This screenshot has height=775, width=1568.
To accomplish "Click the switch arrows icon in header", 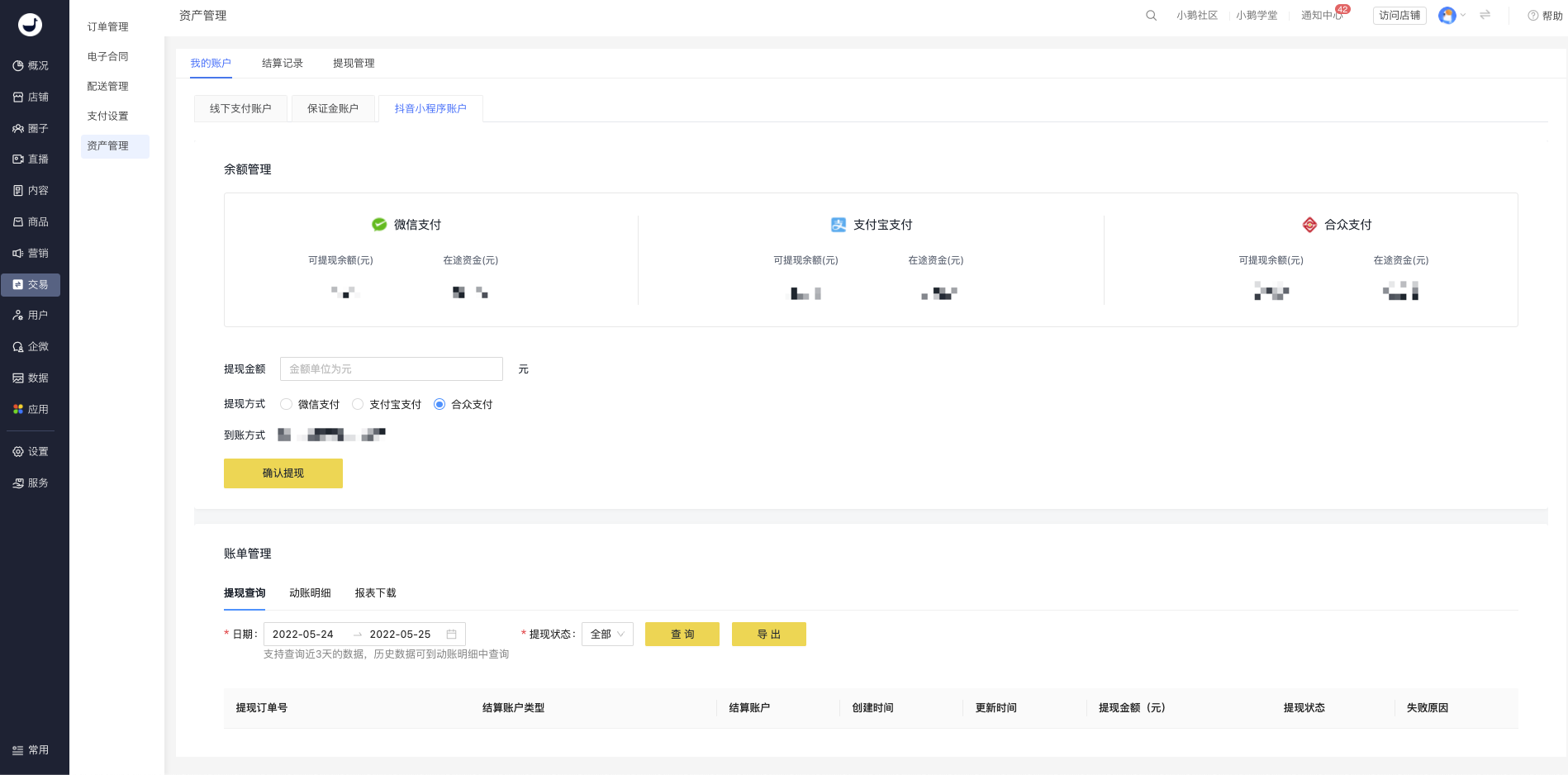I will (1485, 15).
